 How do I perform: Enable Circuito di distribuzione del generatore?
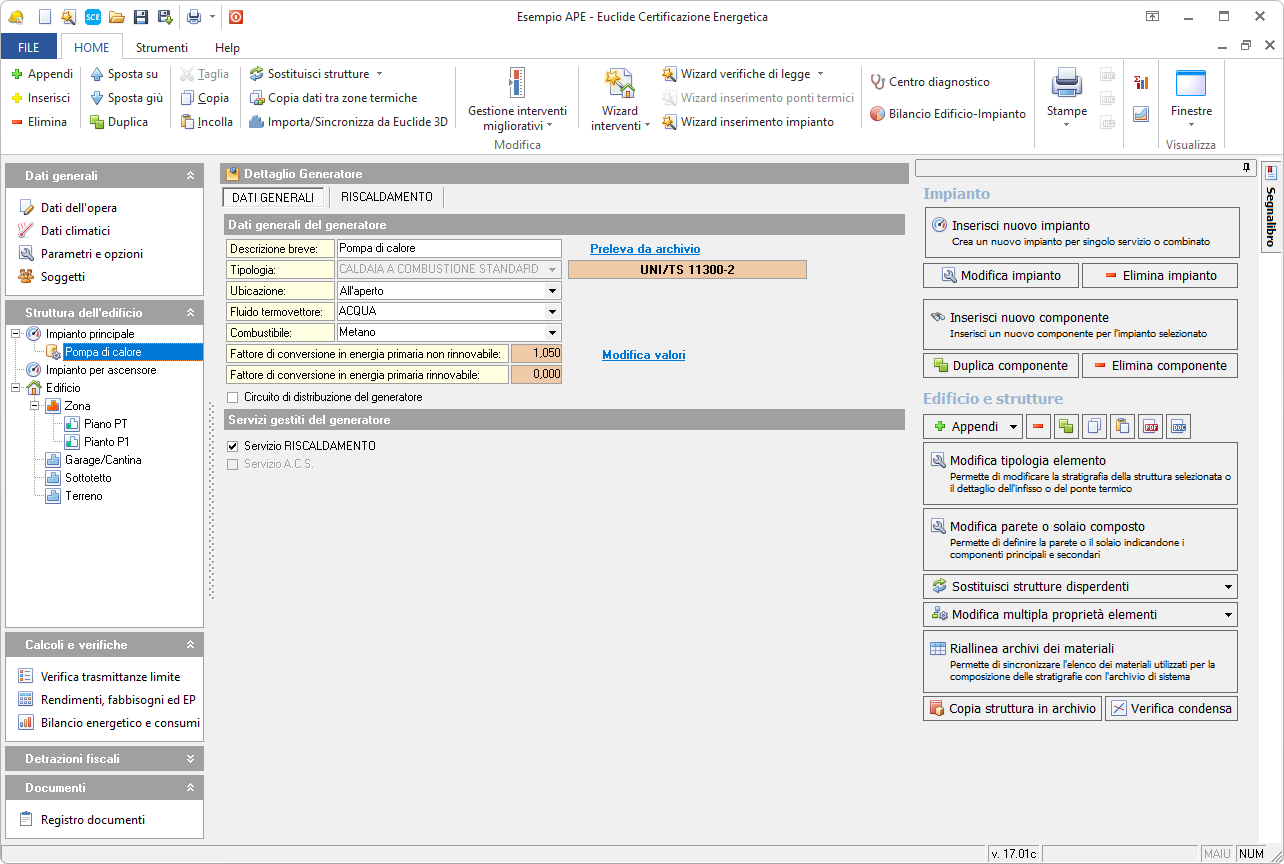point(233,397)
